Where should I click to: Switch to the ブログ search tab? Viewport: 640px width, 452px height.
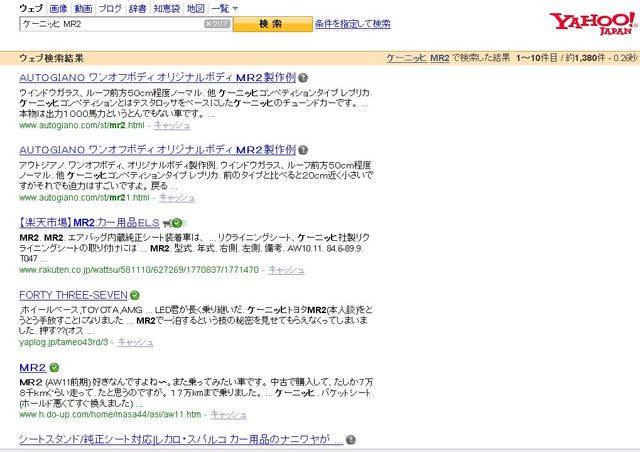click(110, 9)
